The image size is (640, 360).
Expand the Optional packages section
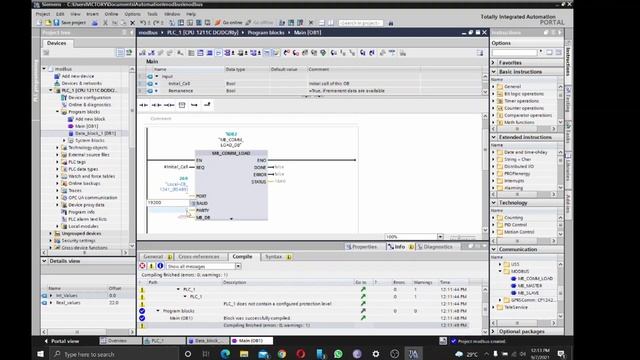click(x=494, y=331)
